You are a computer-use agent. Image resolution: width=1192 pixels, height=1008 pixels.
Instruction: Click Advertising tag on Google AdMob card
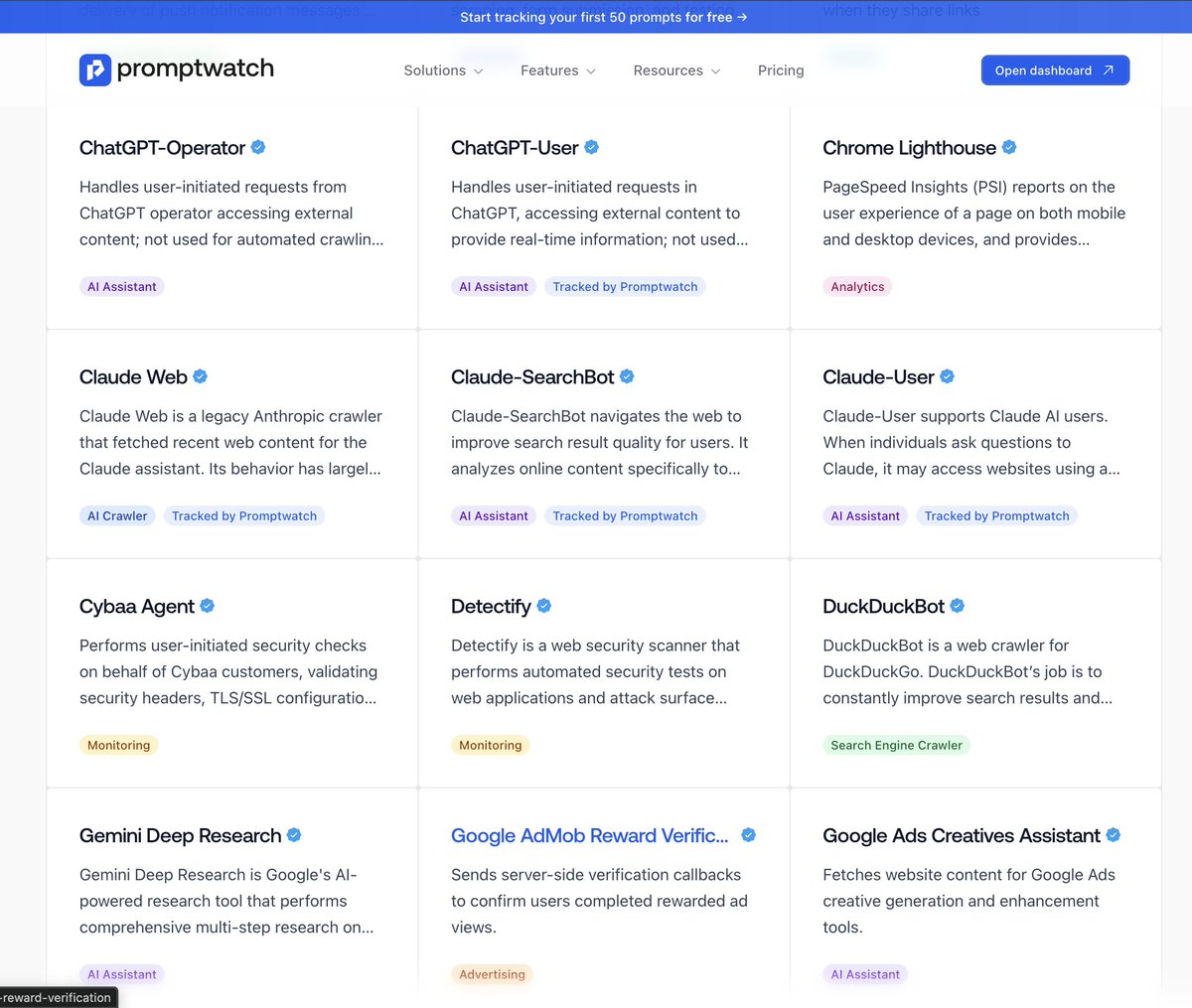click(x=492, y=975)
